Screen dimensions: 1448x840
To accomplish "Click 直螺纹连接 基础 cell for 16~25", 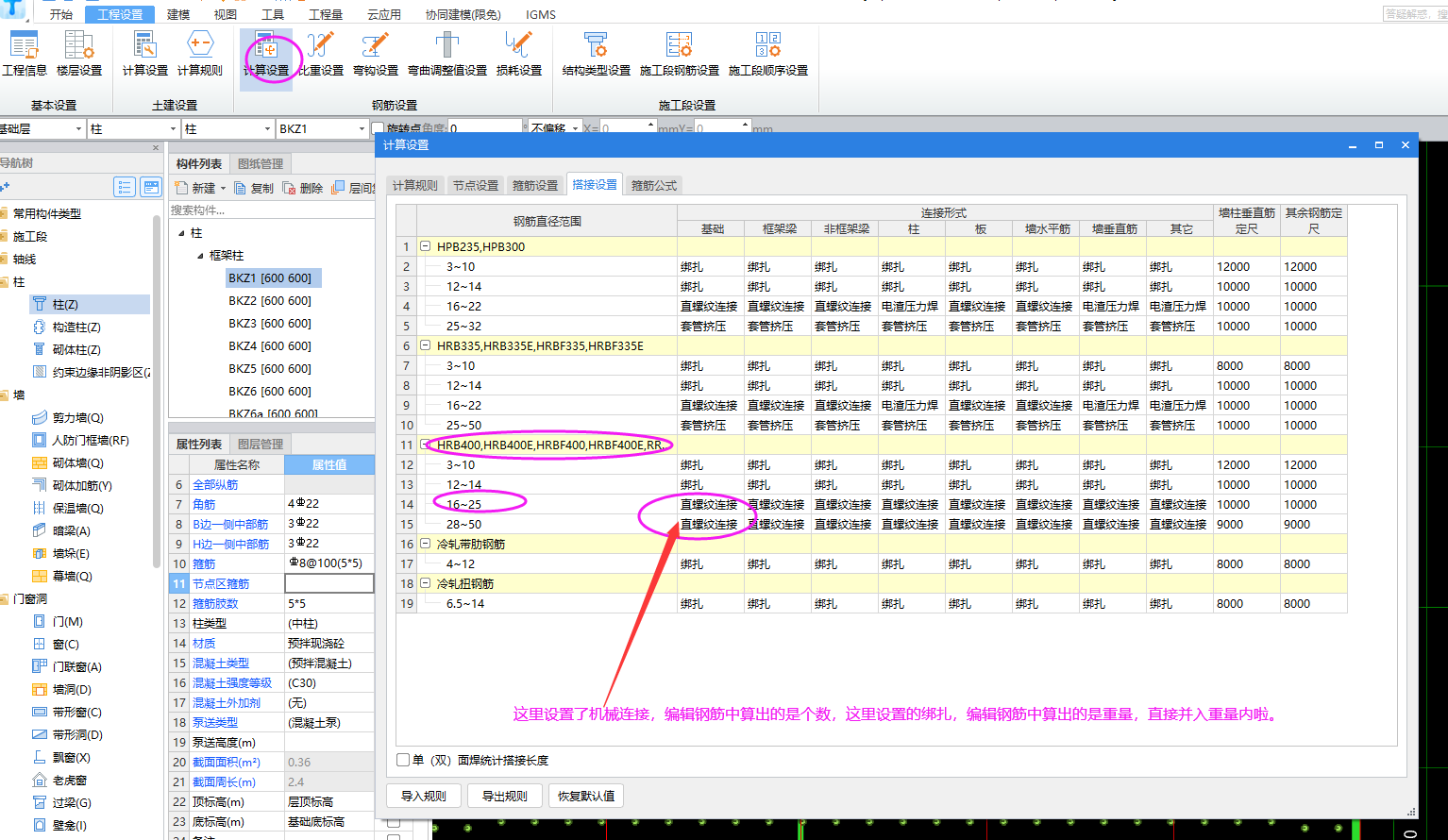I will pyautogui.click(x=710, y=504).
